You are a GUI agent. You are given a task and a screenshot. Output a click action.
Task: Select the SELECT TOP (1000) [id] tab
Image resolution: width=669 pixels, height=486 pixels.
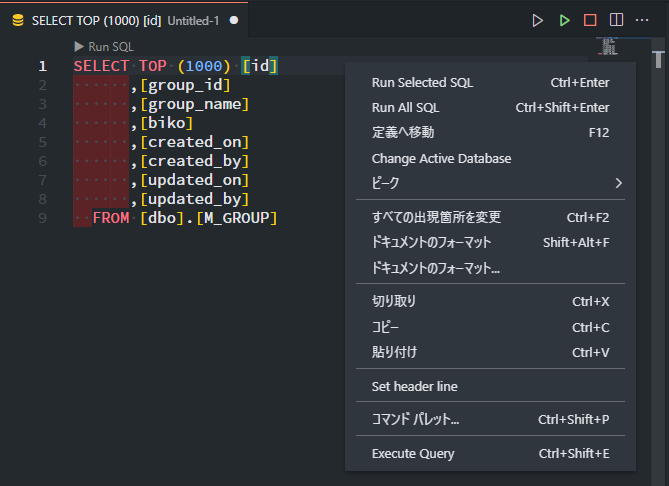(124, 20)
